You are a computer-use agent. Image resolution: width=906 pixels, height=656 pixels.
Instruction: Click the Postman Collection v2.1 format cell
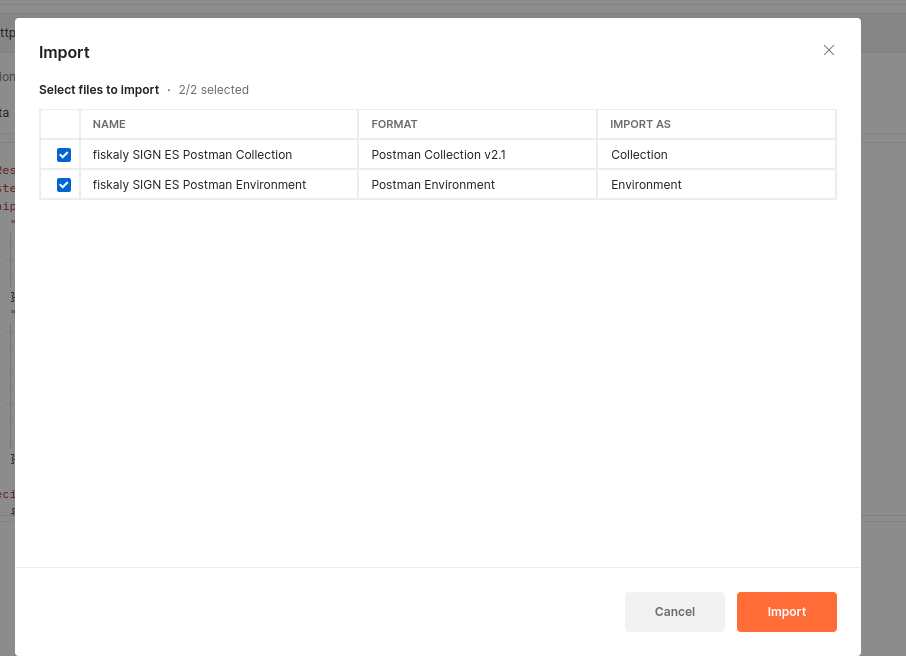pyautogui.click(x=436, y=154)
